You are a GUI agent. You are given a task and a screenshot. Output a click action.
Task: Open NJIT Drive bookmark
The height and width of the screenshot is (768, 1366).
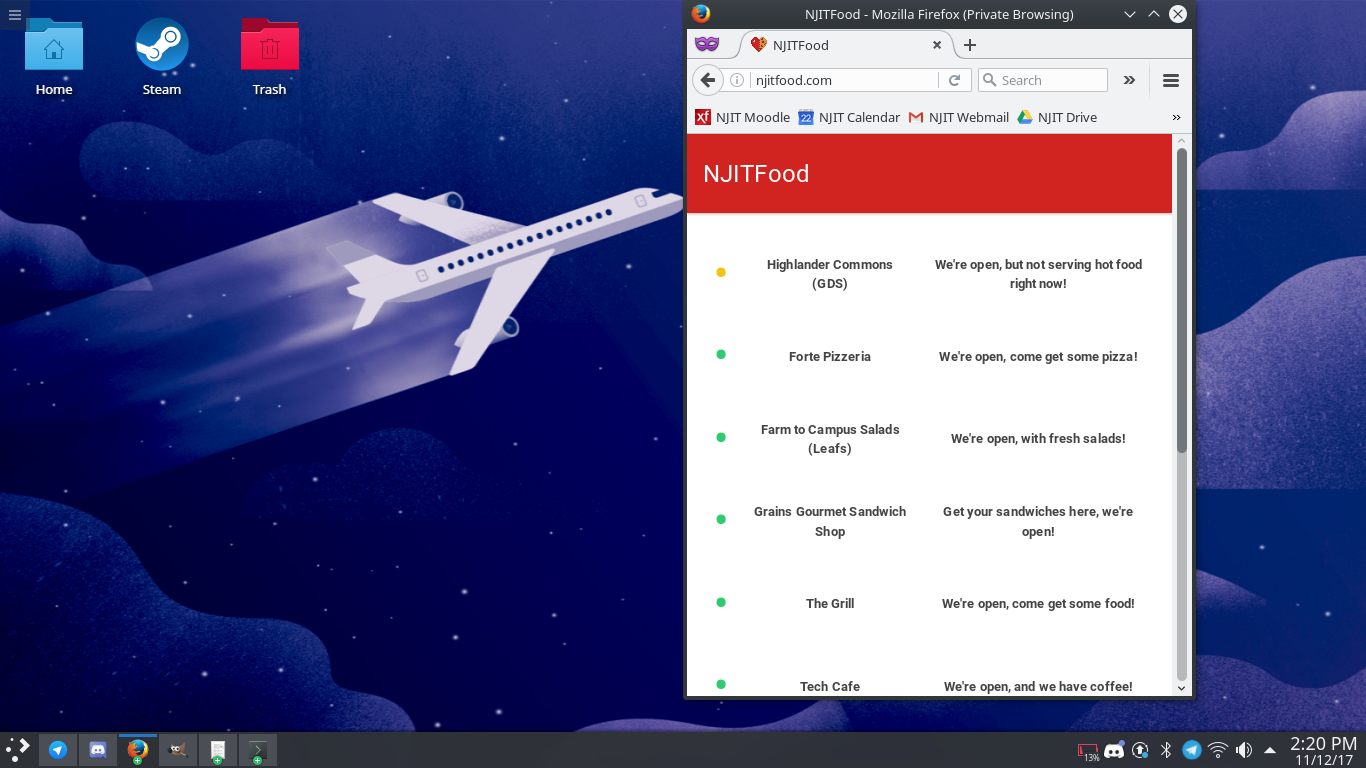[1057, 117]
